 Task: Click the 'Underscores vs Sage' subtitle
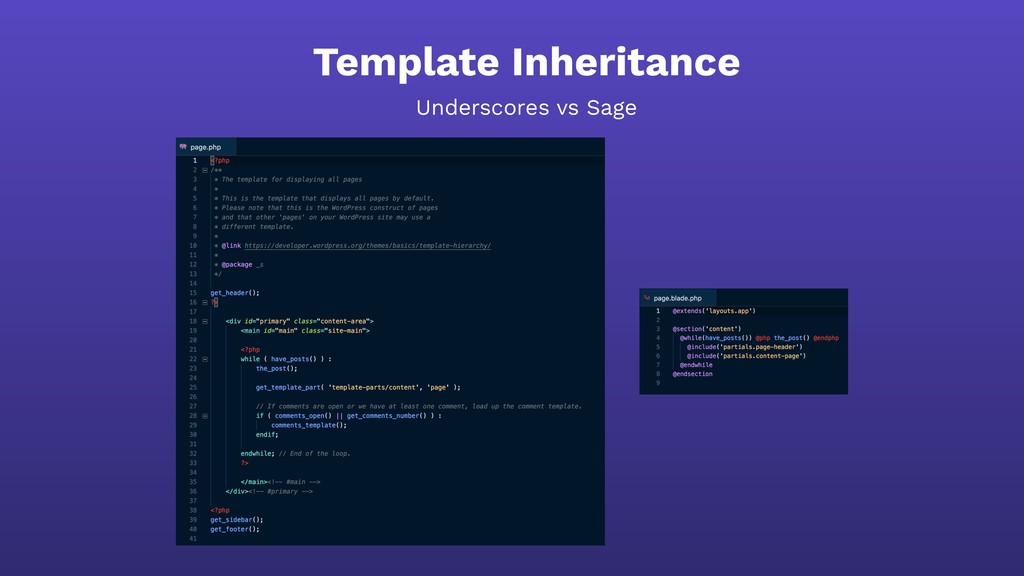[x=526, y=108]
